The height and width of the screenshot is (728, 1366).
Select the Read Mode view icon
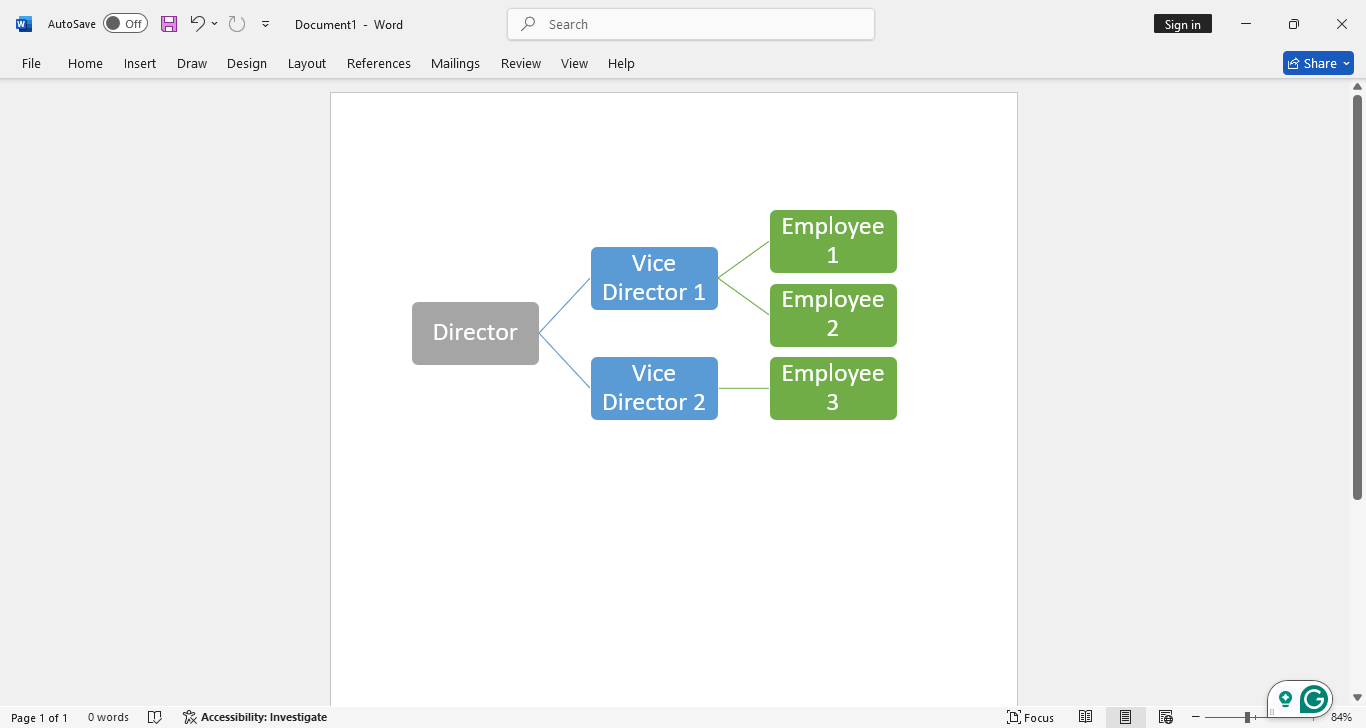coord(1085,717)
